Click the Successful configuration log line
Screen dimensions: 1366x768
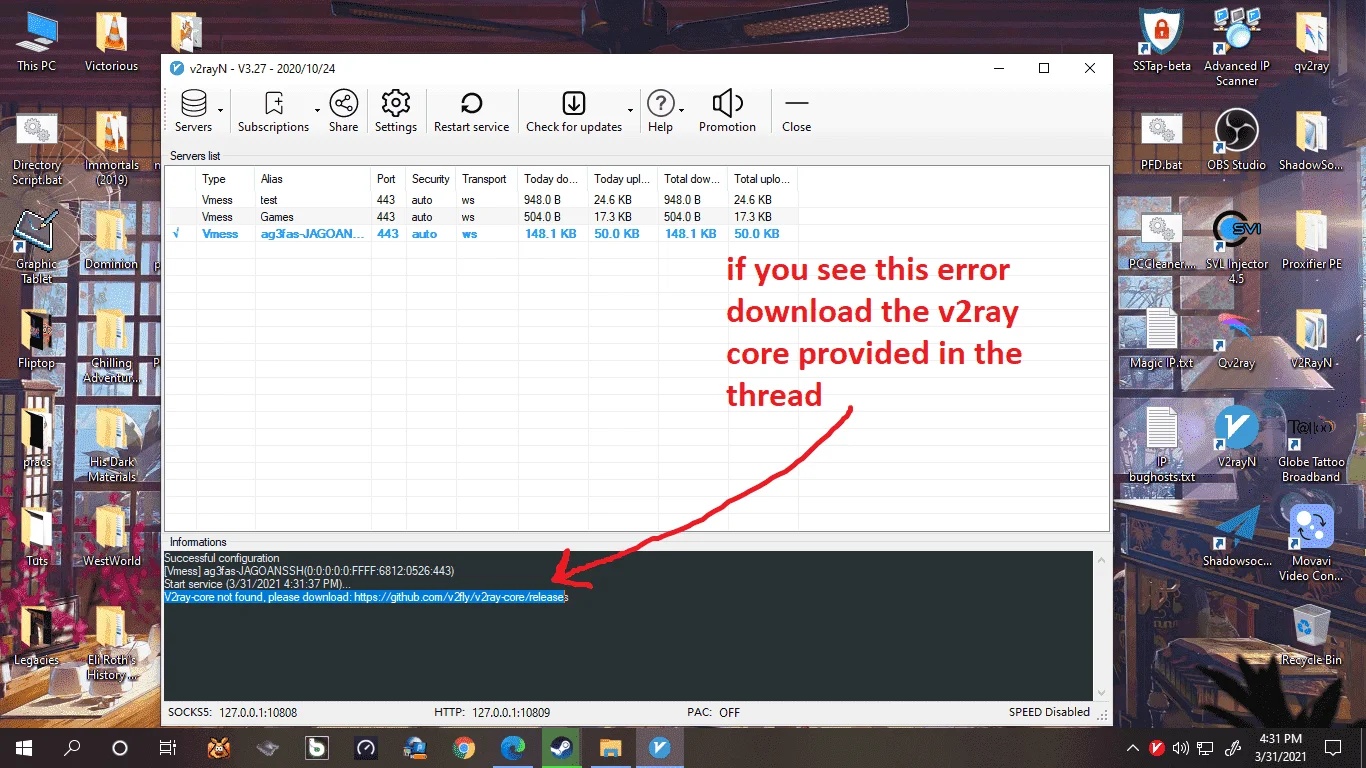[x=222, y=558]
